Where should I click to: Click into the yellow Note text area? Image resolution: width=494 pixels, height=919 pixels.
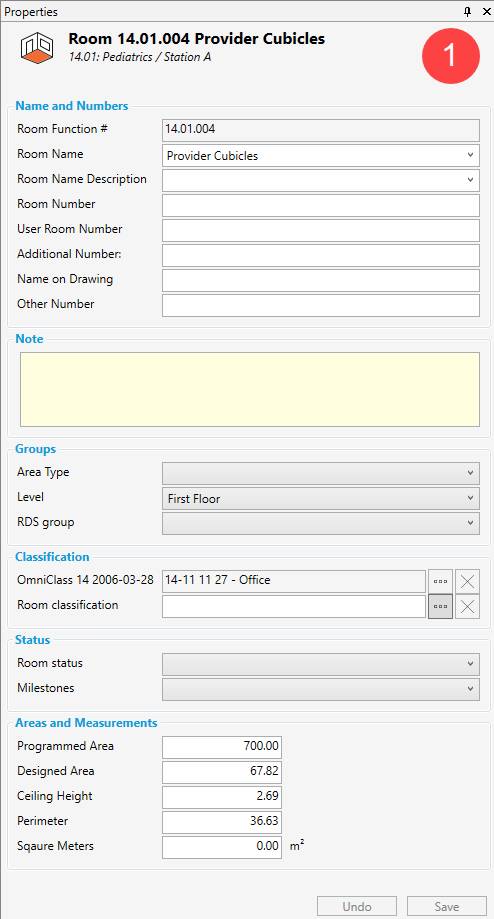coord(250,389)
